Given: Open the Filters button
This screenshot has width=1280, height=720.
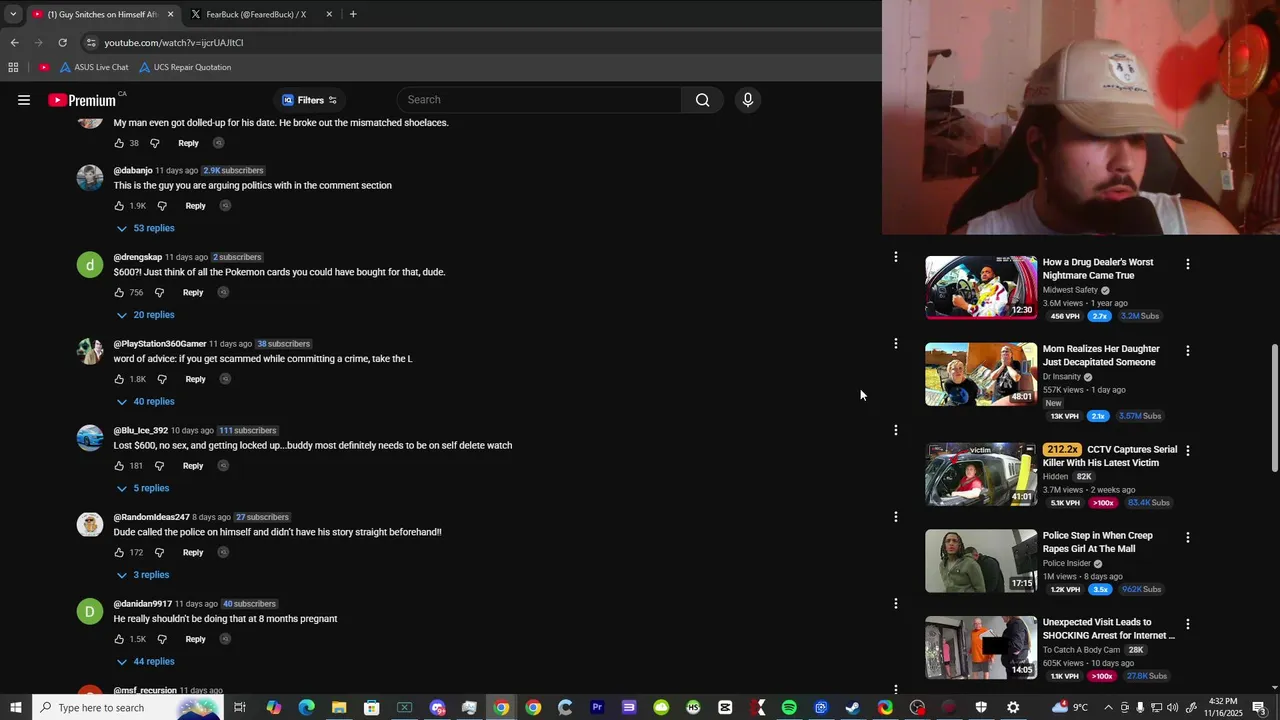Looking at the screenshot, I should pyautogui.click(x=309, y=100).
